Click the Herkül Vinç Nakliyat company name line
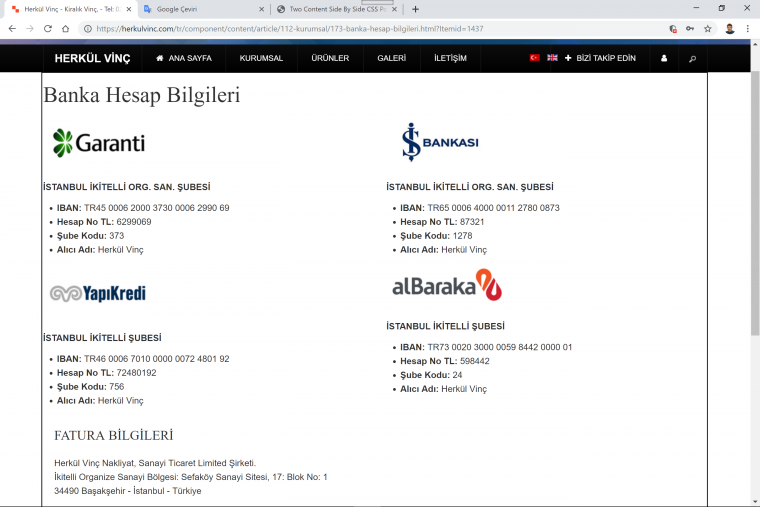This screenshot has height=507, width=760. tap(155, 463)
